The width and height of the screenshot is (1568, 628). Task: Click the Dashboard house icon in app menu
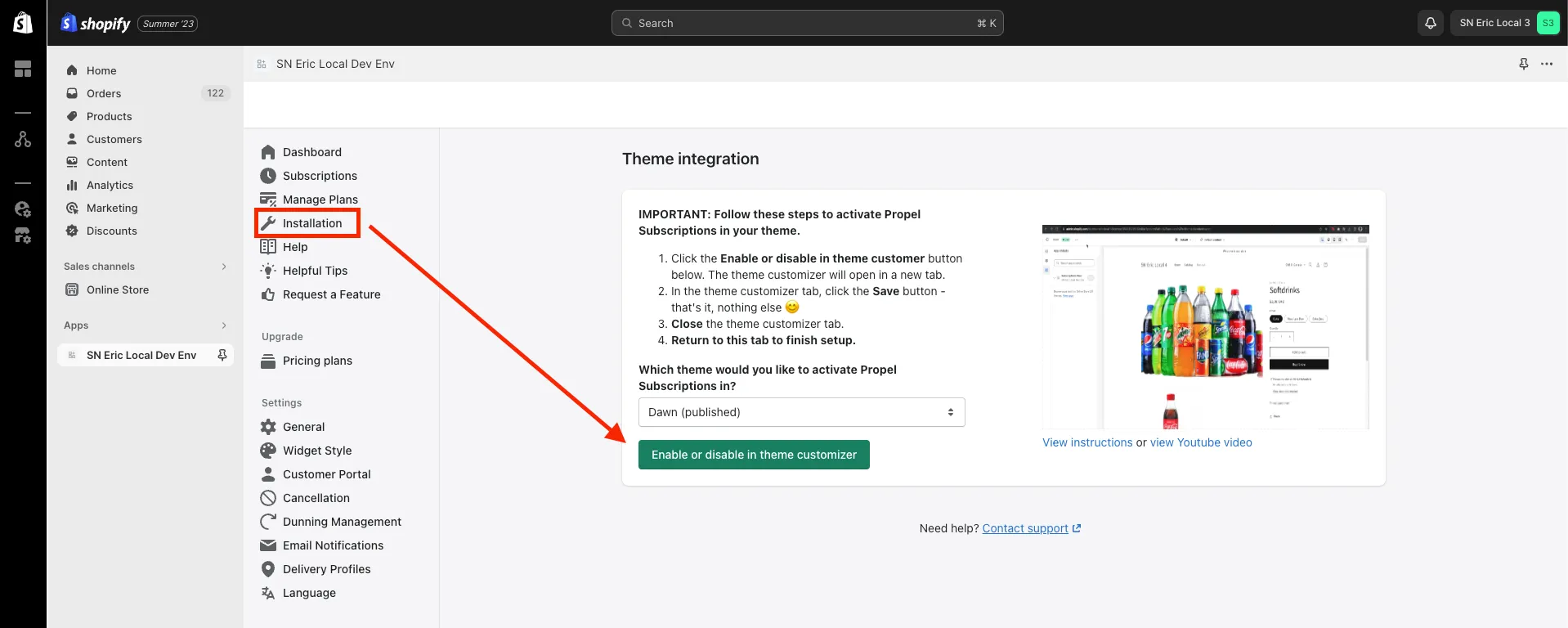(268, 152)
